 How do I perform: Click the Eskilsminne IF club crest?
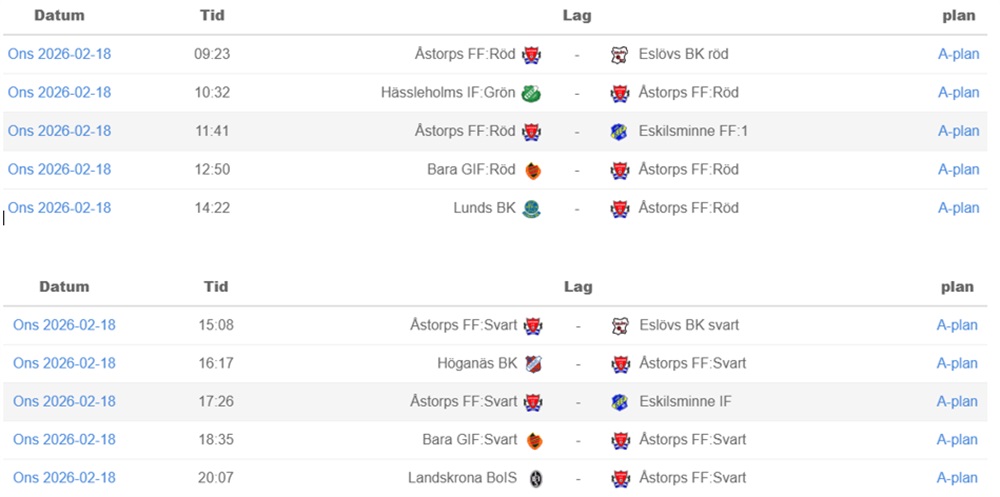[620, 402]
